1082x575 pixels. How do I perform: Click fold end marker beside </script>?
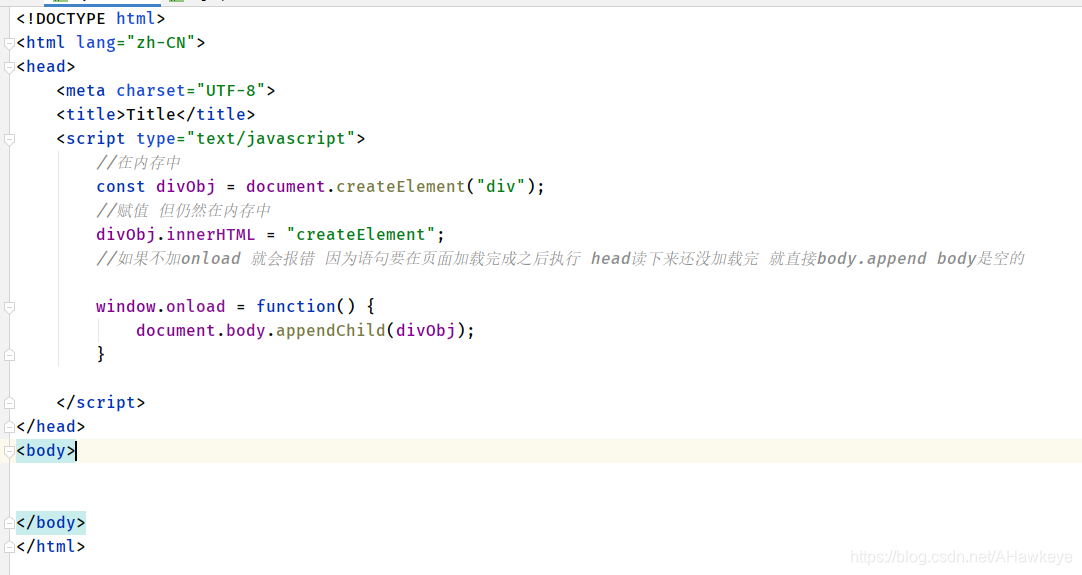point(9,403)
